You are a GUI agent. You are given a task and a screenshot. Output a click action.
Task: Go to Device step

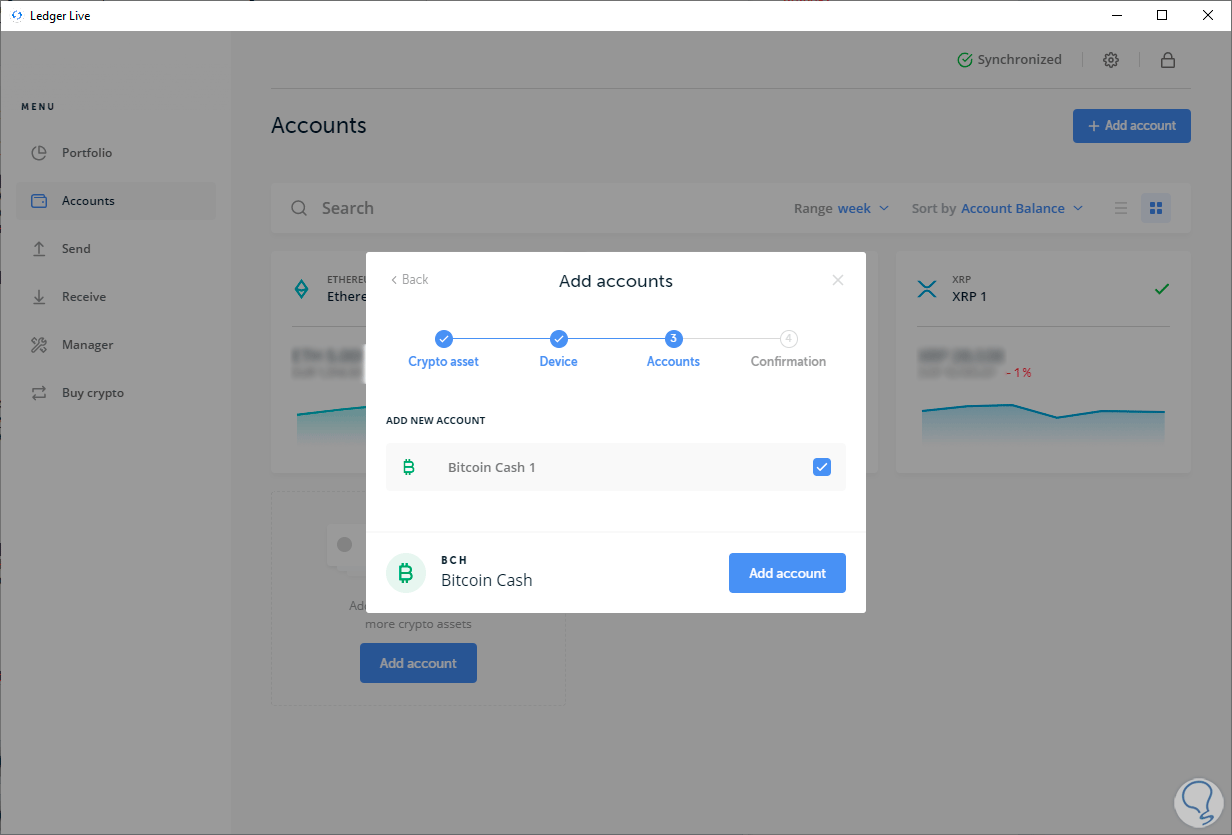(x=559, y=349)
